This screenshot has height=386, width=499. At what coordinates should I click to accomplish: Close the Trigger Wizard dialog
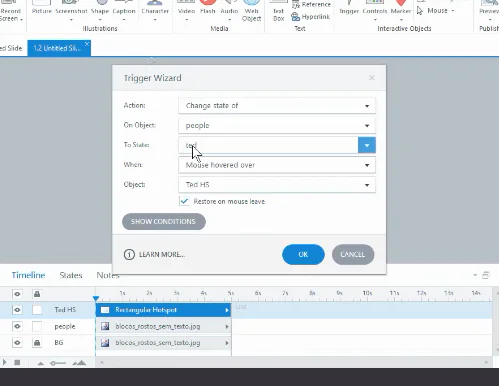371,78
